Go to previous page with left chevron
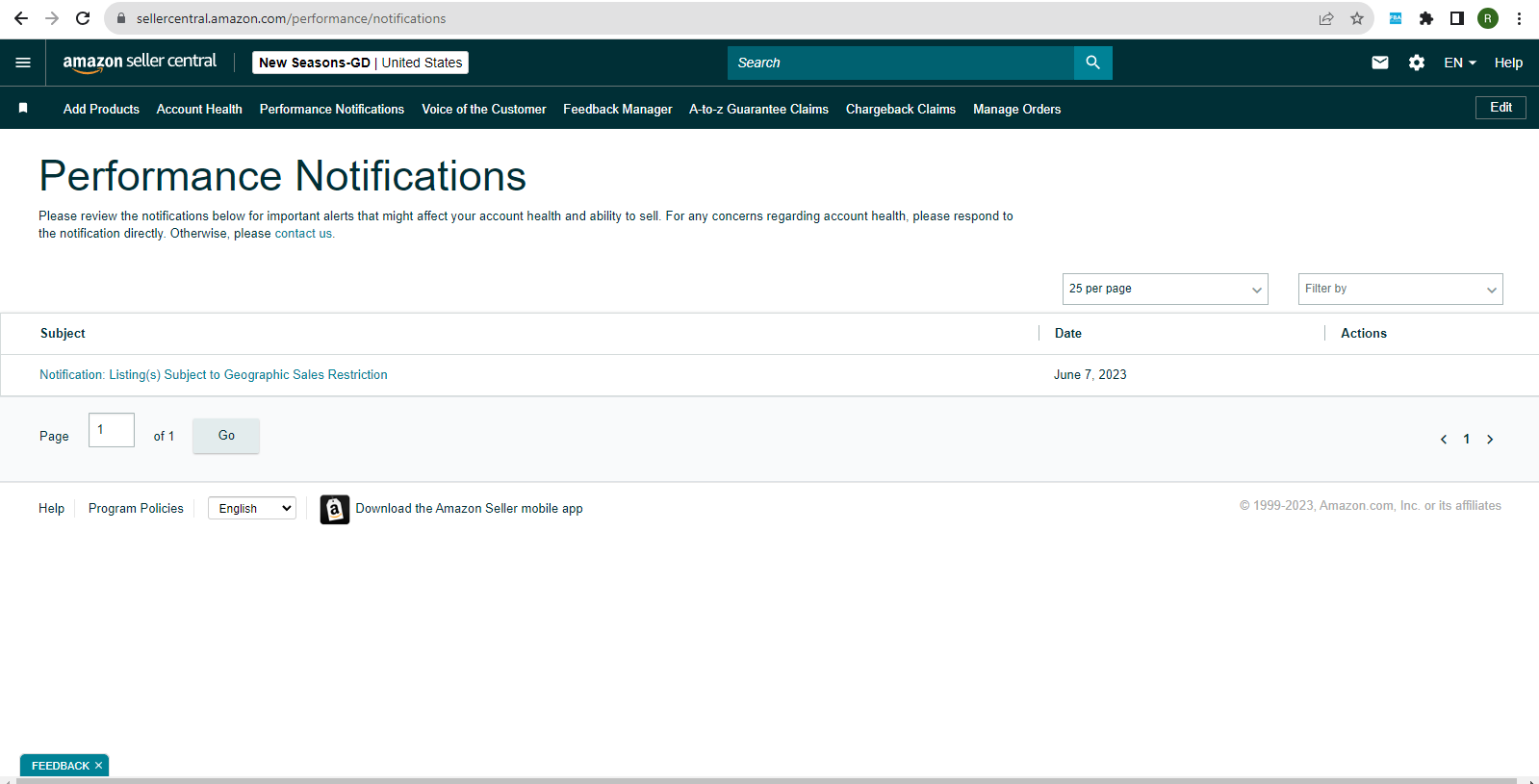Viewport: 1539px width, 784px height. point(1444,440)
